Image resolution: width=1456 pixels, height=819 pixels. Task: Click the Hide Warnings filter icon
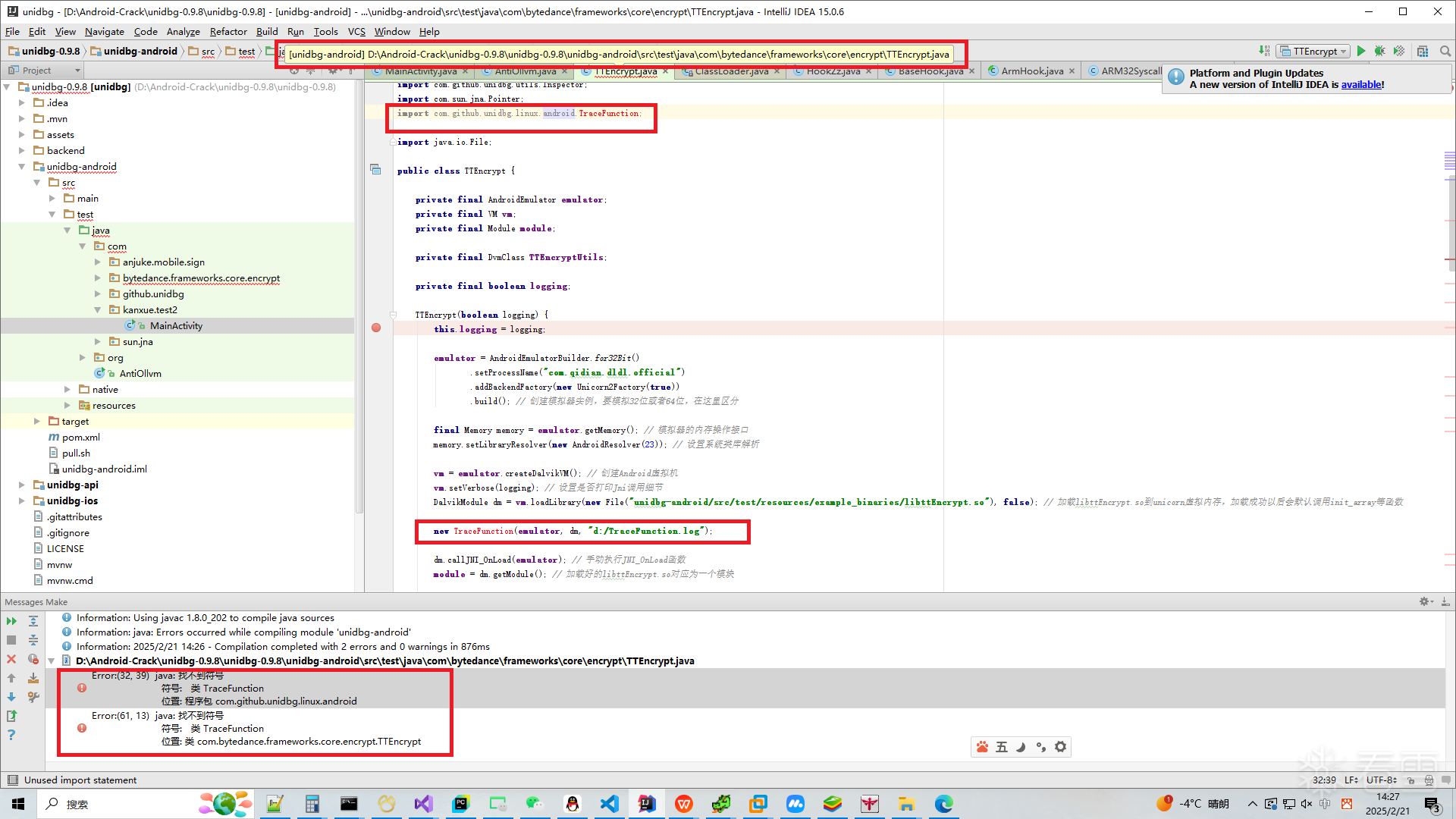[33, 659]
